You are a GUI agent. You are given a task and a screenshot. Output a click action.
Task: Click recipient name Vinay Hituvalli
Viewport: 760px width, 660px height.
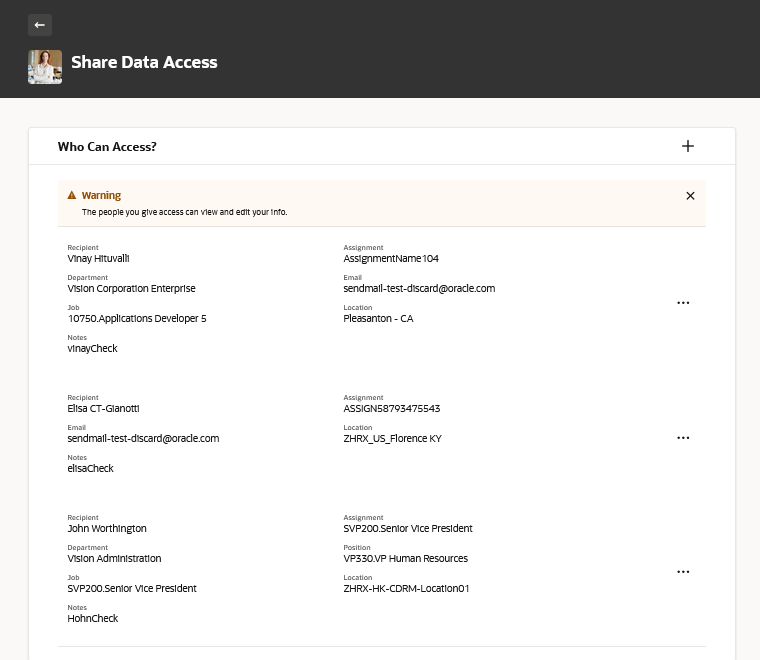pos(98,258)
